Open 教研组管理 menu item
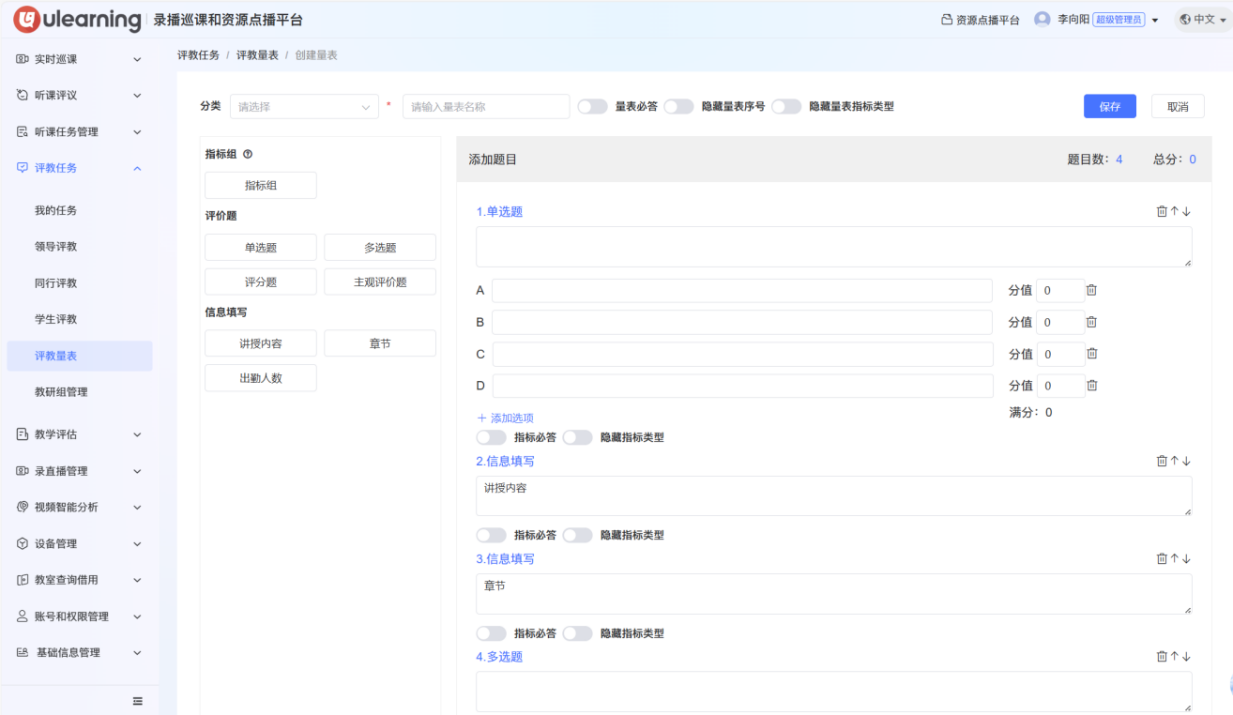The height and width of the screenshot is (715, 1233). 61,392
